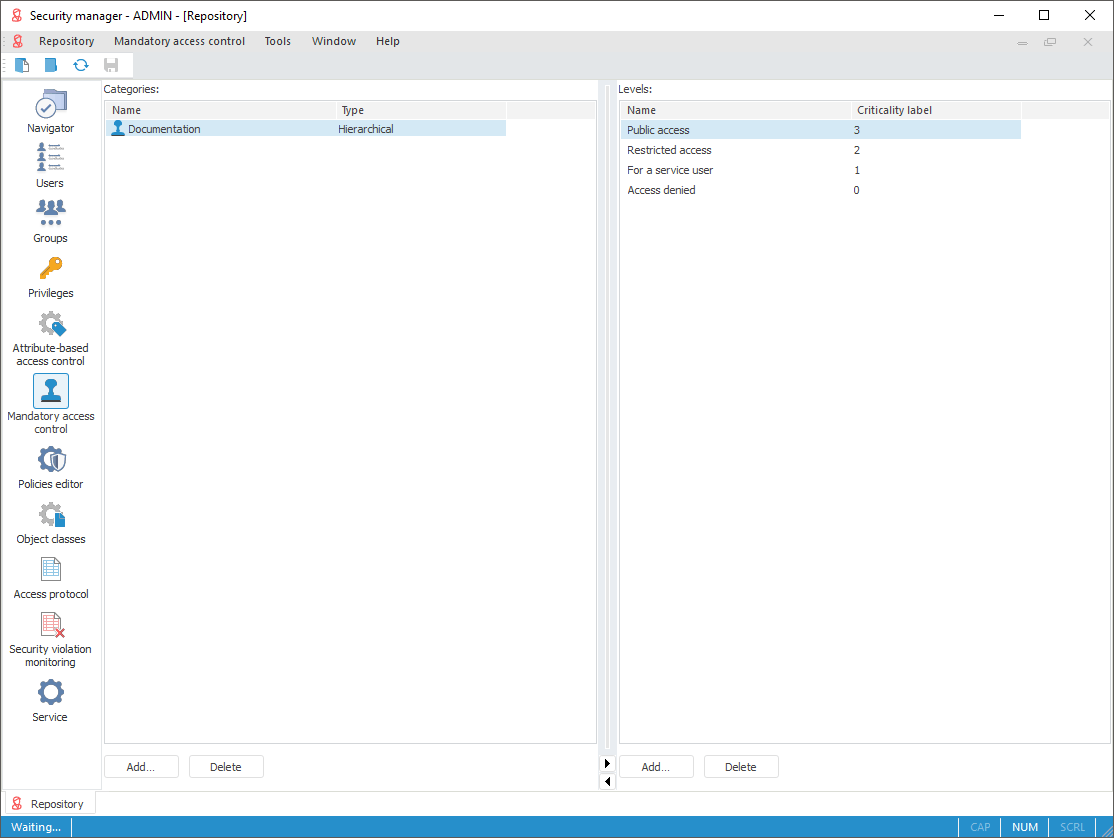Open the Policies editor

[50, 467]
